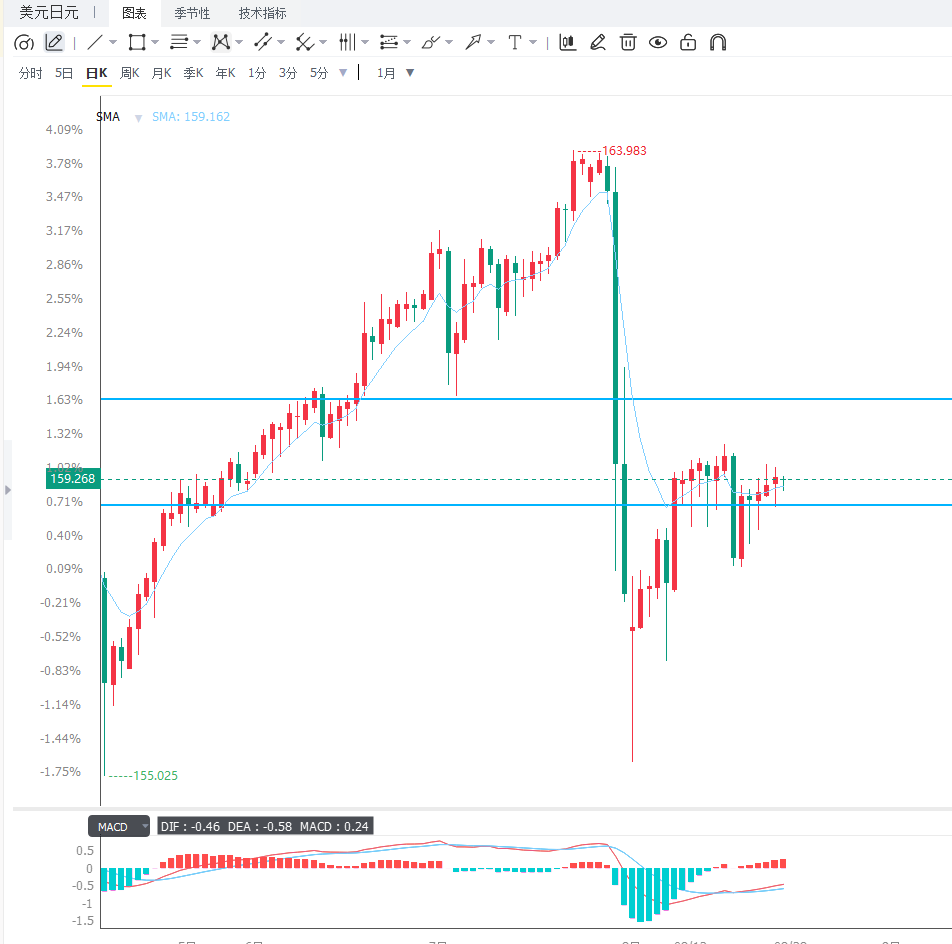
Task: Click the 美元日元 symbol title
Action: (49, 12)
